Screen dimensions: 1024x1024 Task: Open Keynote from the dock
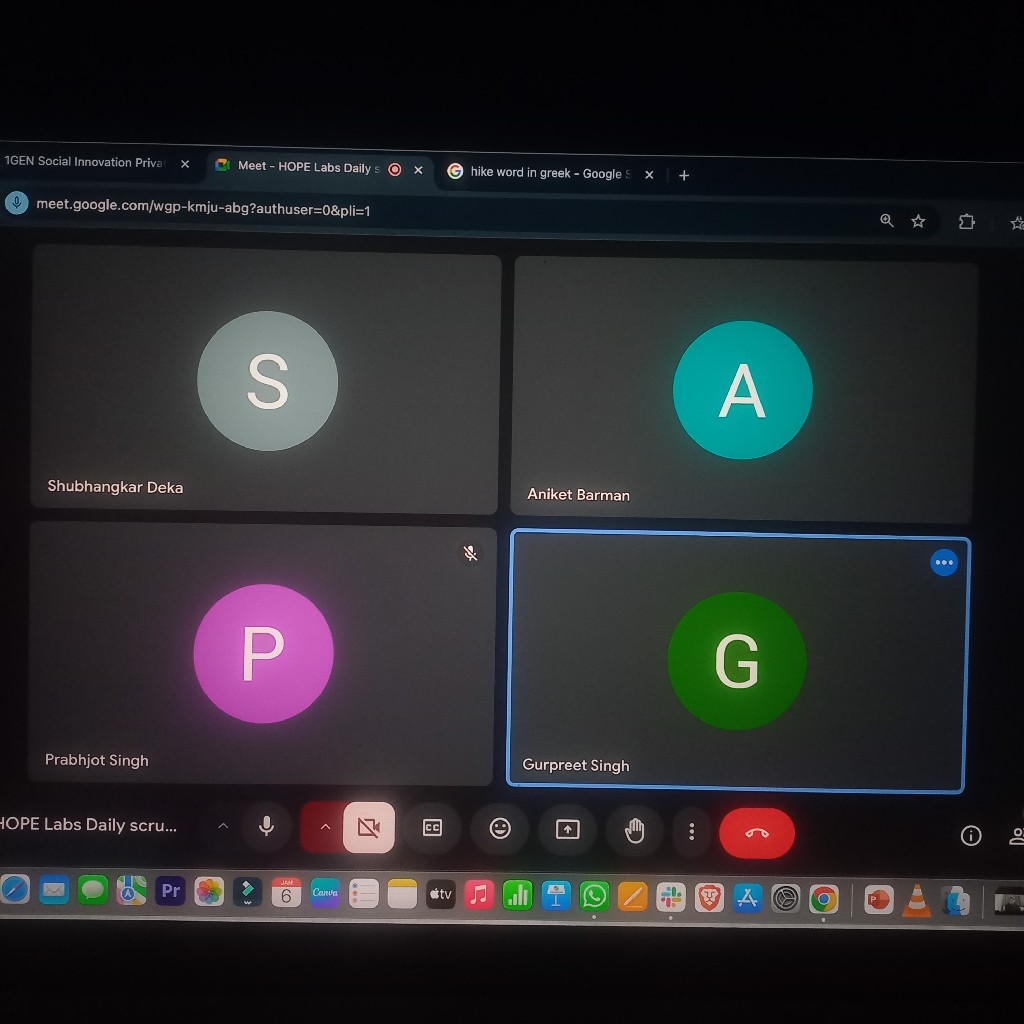tap(556, 895)
